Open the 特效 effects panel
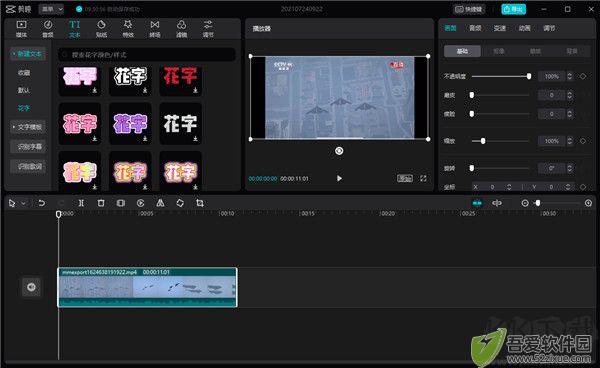Screen dimensions: 600x368 (x=128, y=29)
